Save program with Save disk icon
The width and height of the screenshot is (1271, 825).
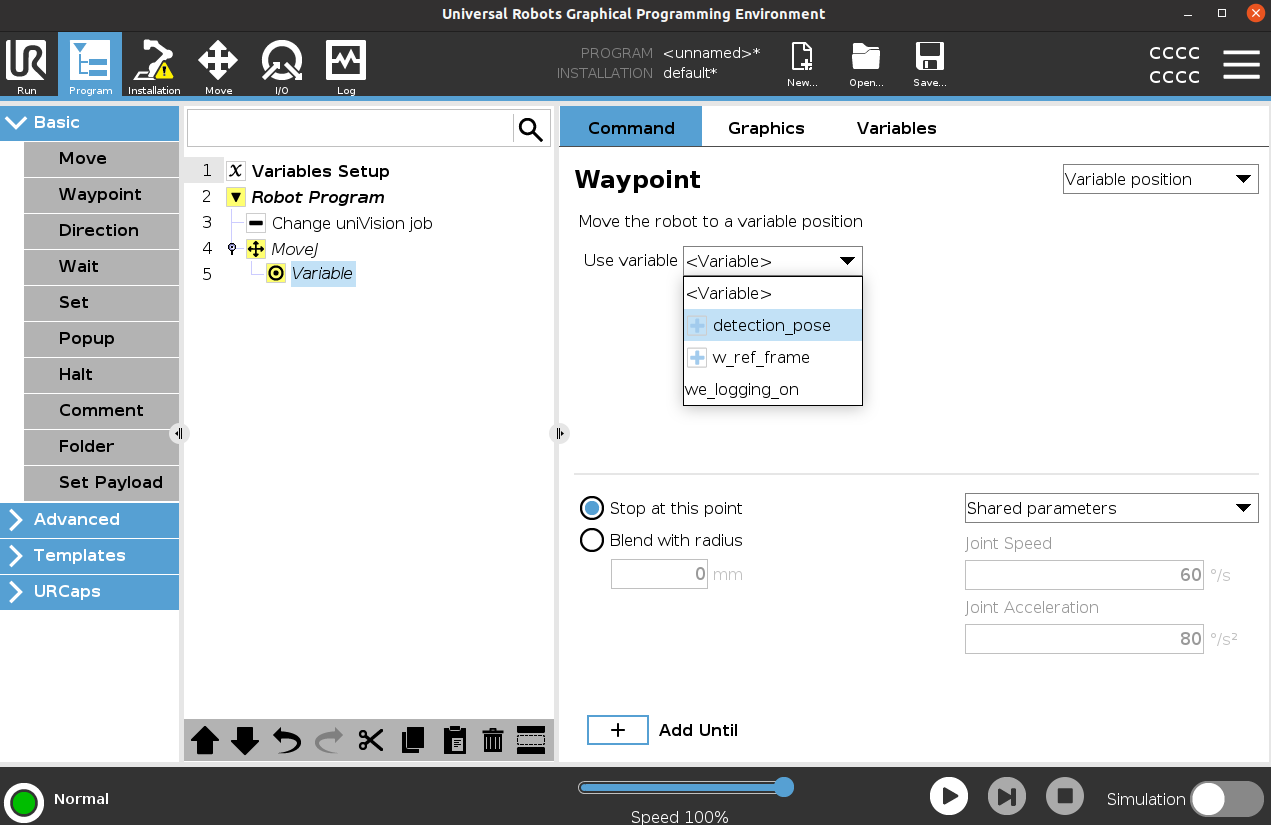pyautogui.click(x=930, y=66)
